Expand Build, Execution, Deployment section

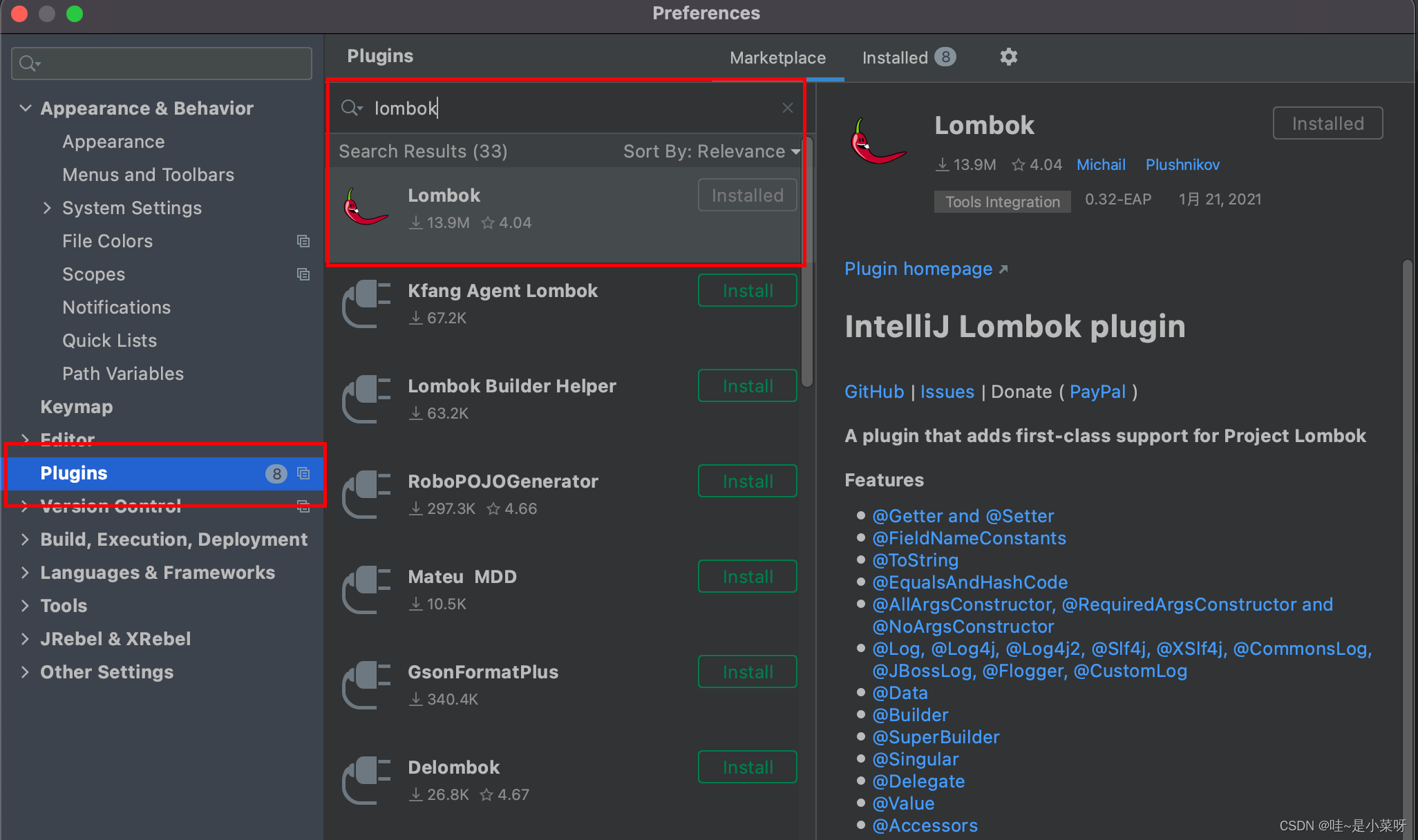tap(25, 540)
